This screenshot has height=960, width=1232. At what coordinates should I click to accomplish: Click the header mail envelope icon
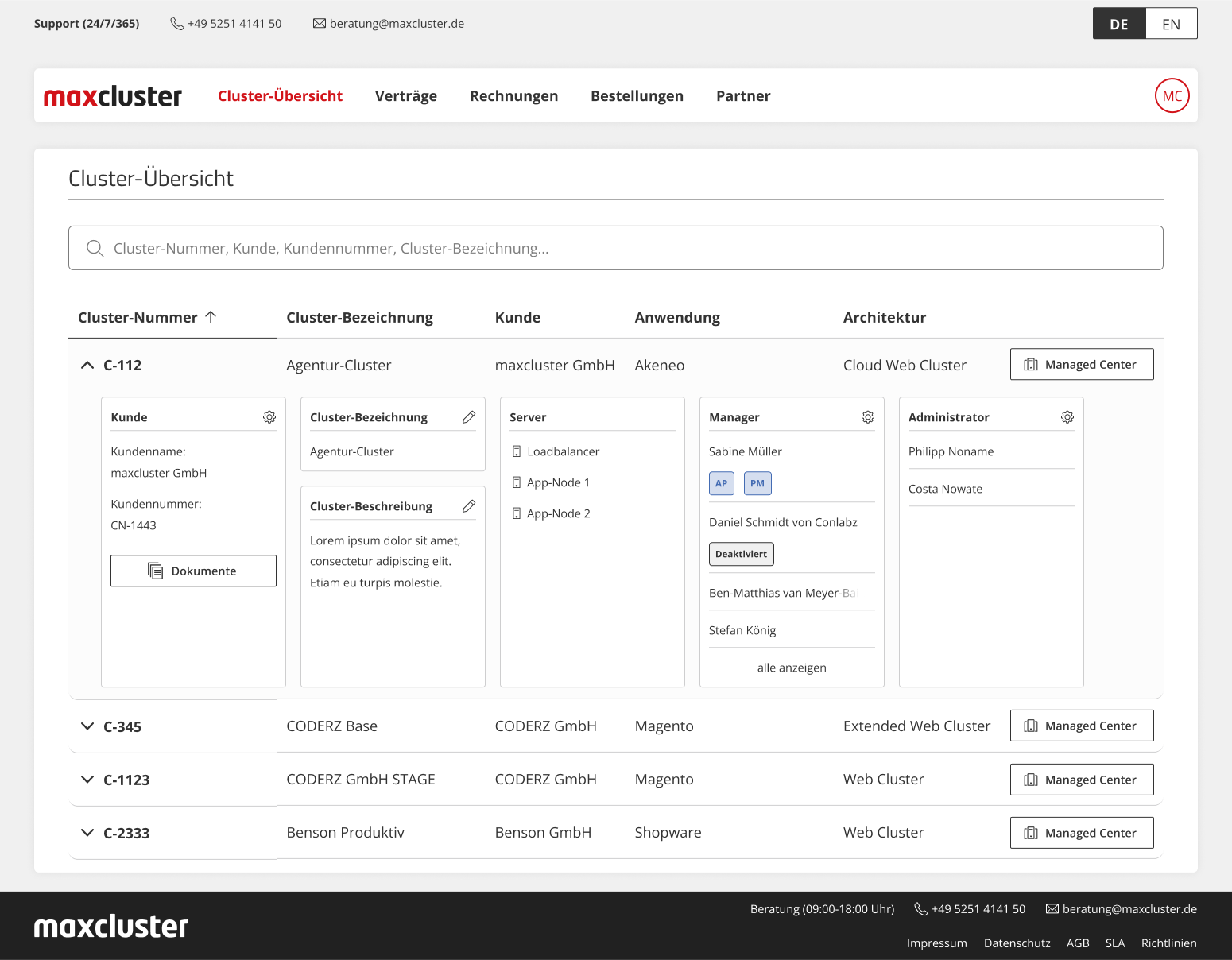coord(320,24)
